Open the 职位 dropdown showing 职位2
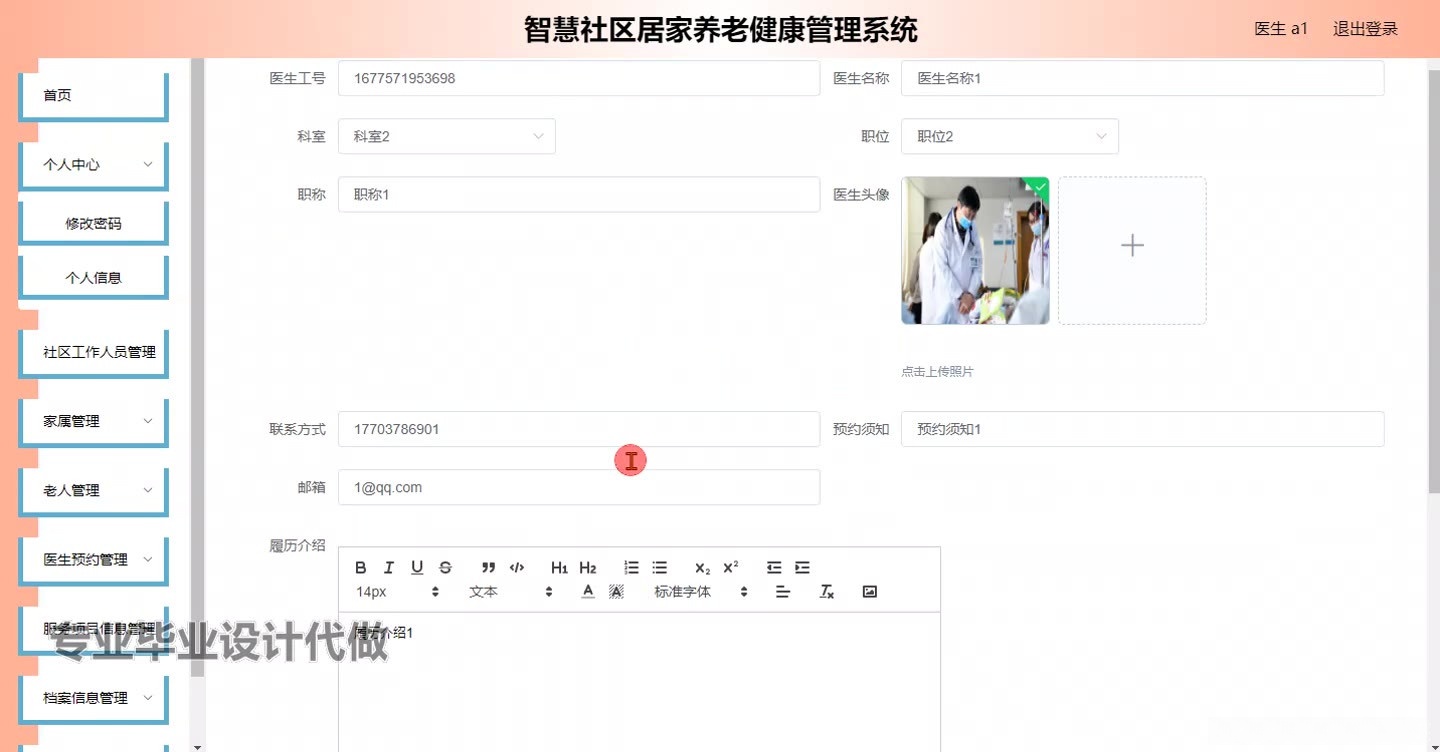 pyautogui.click(x=1010, y=137)
